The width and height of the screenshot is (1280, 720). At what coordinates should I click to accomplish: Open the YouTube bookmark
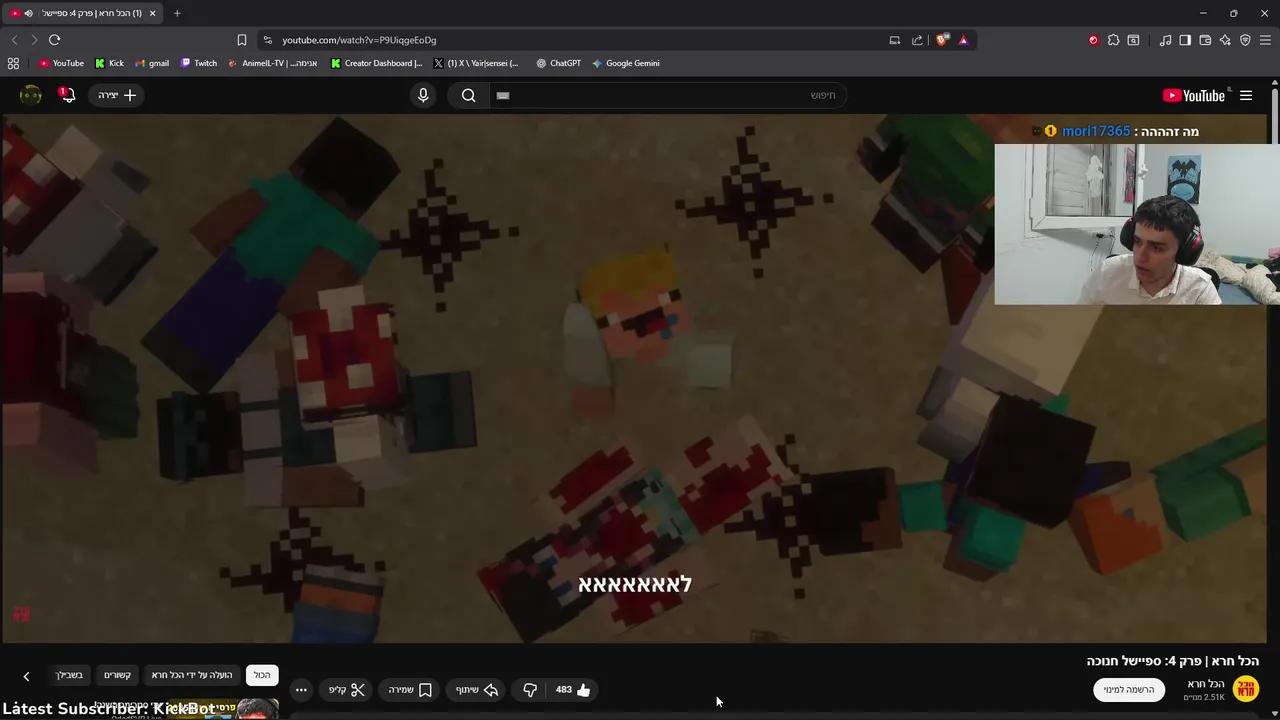[x=61, y=63]
